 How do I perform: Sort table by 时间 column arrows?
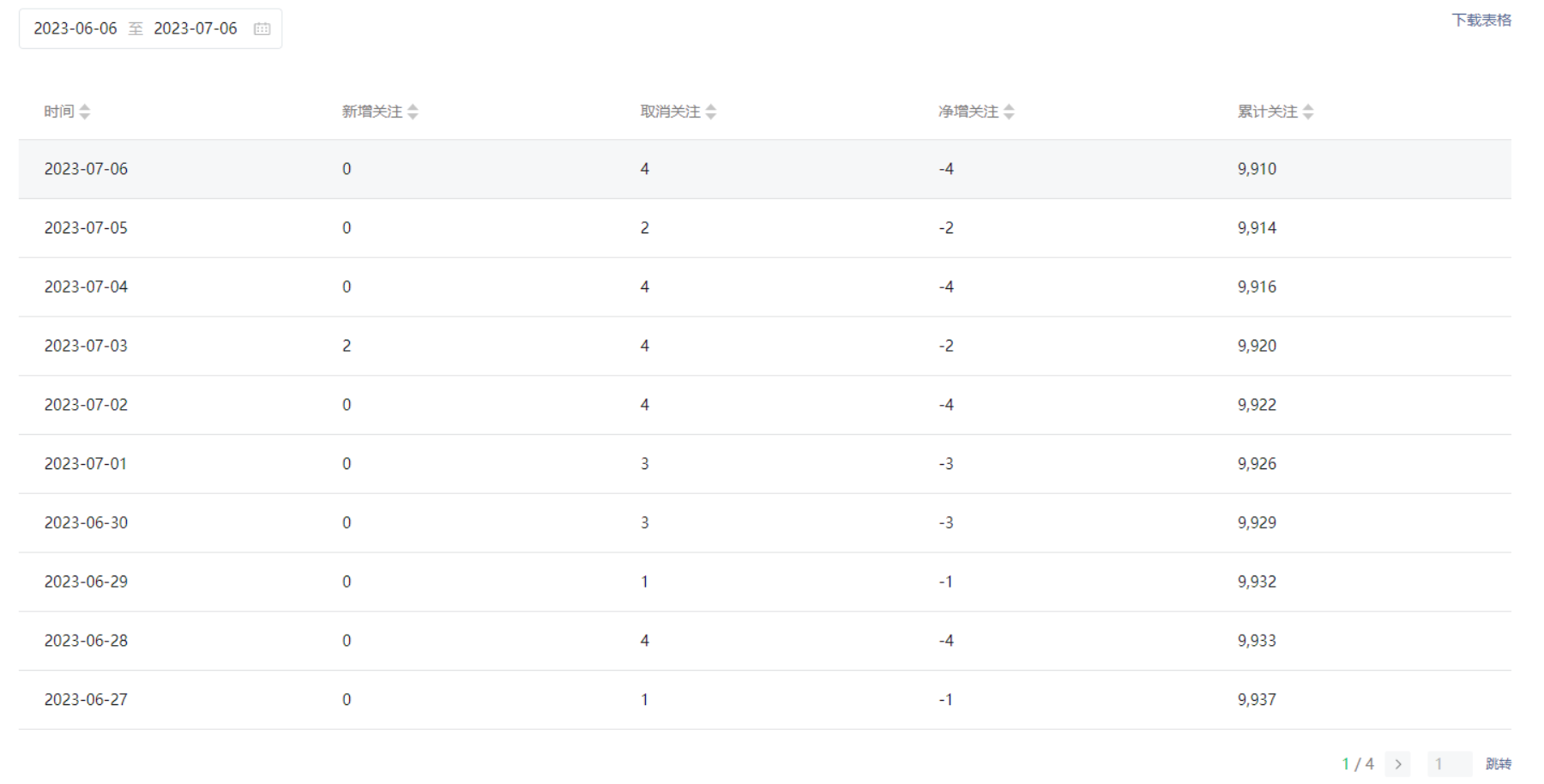coord(85,112)
